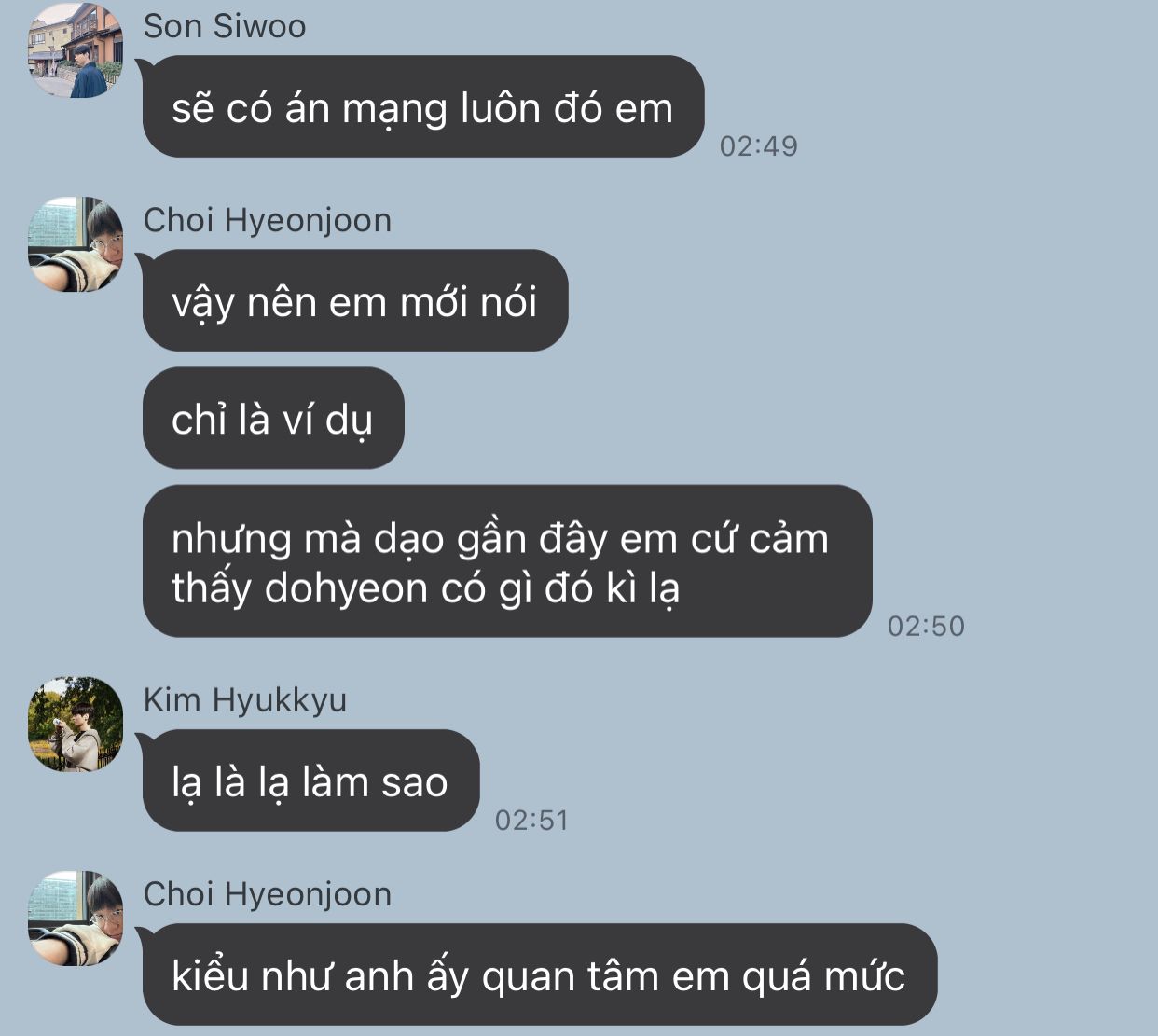
Task: Click the Choi Hyeonjoon name above 'vậy nên em mới nói'
Action: [267, 221]
